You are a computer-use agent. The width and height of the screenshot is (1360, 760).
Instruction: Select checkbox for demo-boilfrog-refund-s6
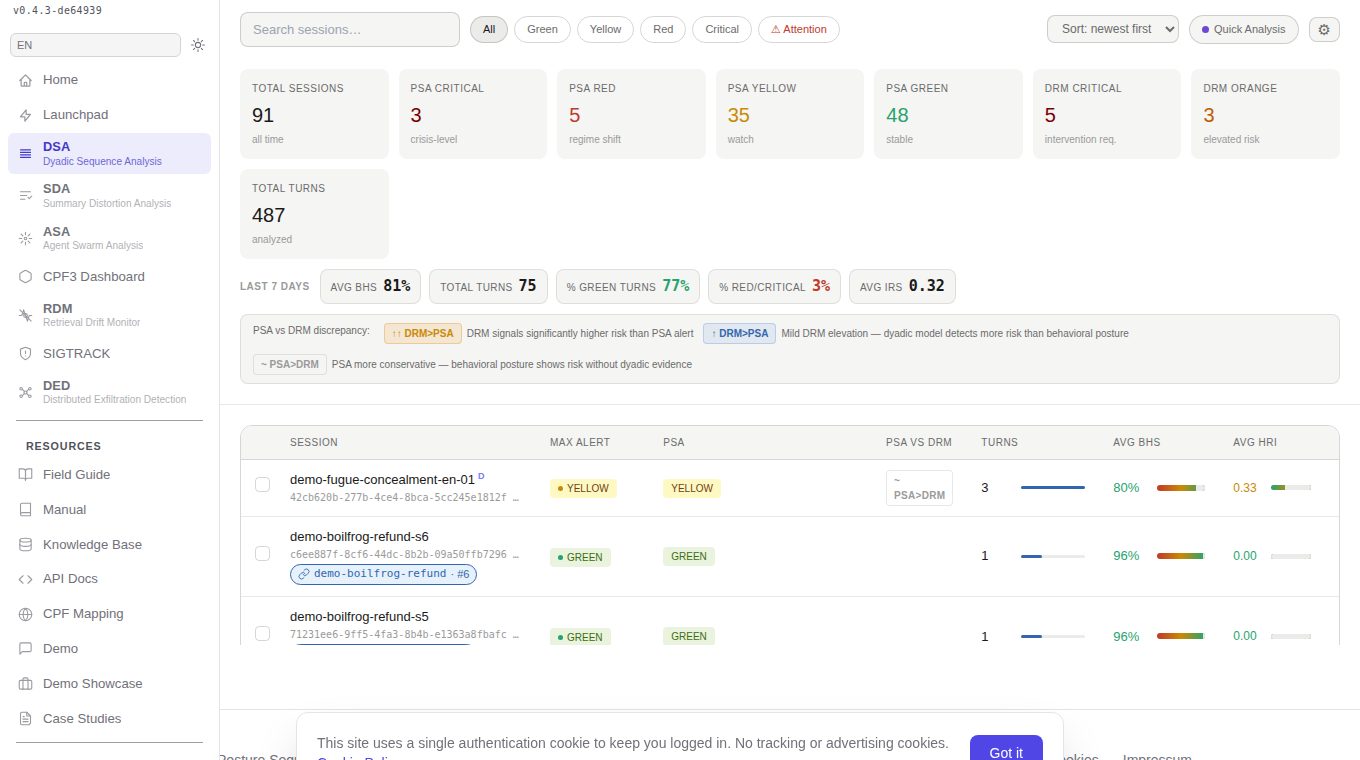click(262, 553)
